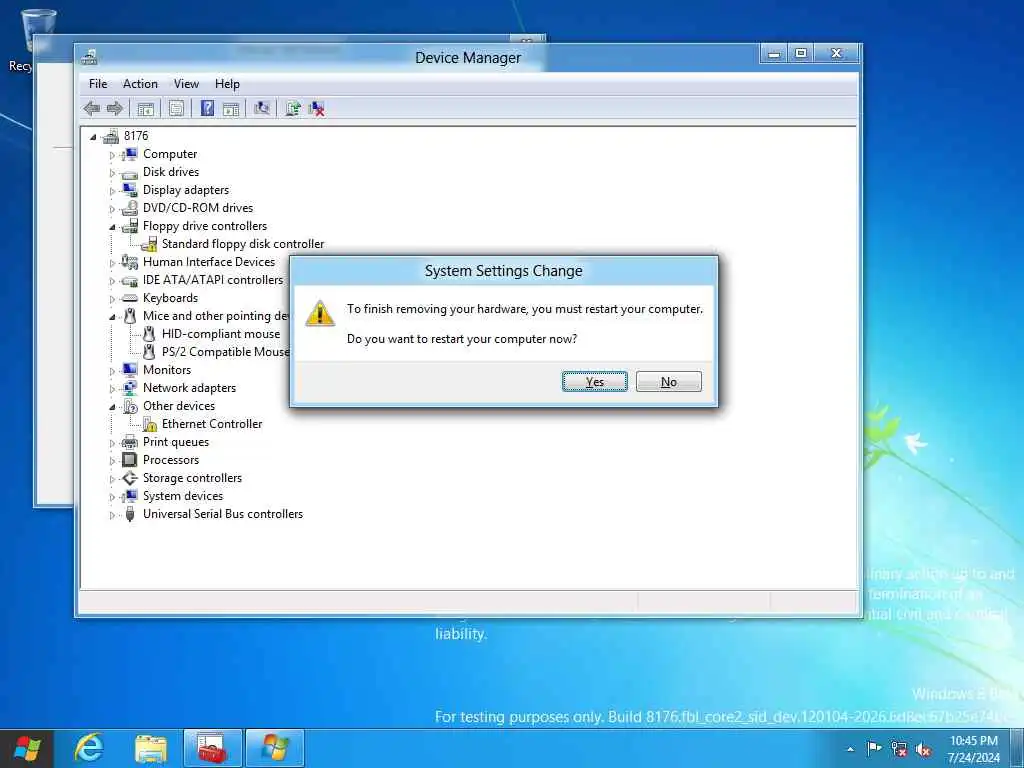Show hidden tray icons arrow

coord(850,750)
